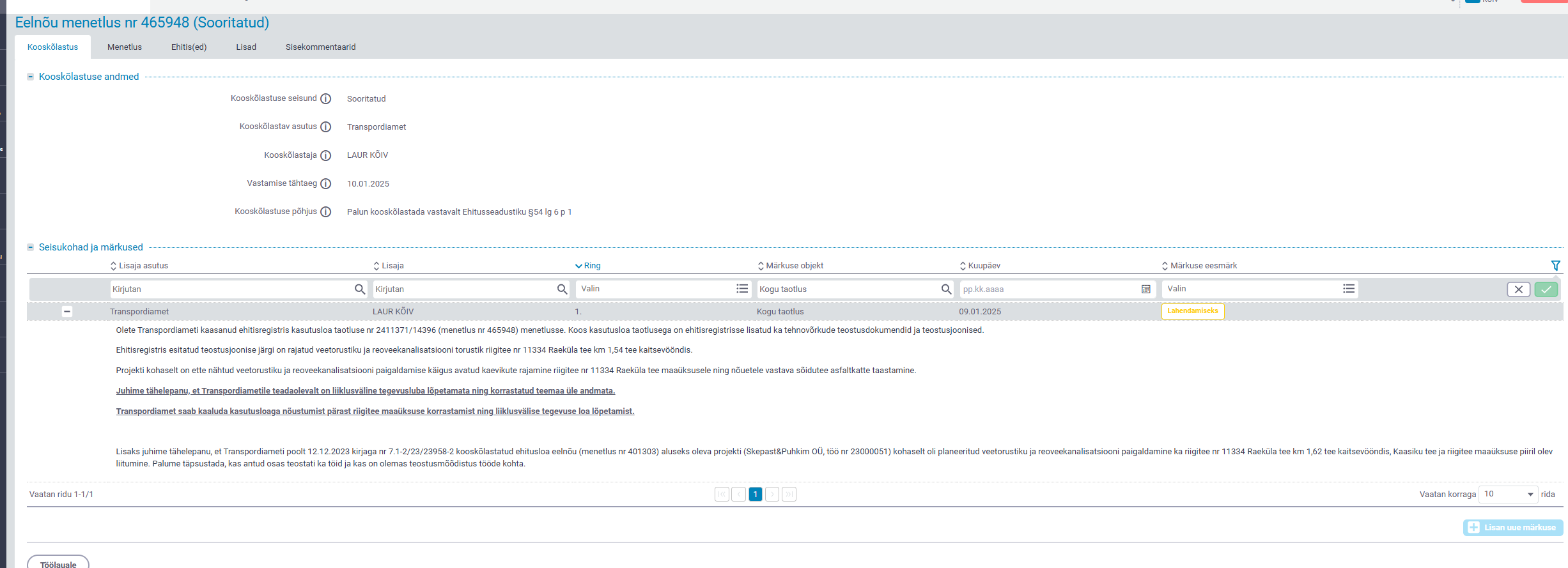Screen dimensions: 1568x568
Task: Sort table by Kuupäev column
Action: (979, 266)
